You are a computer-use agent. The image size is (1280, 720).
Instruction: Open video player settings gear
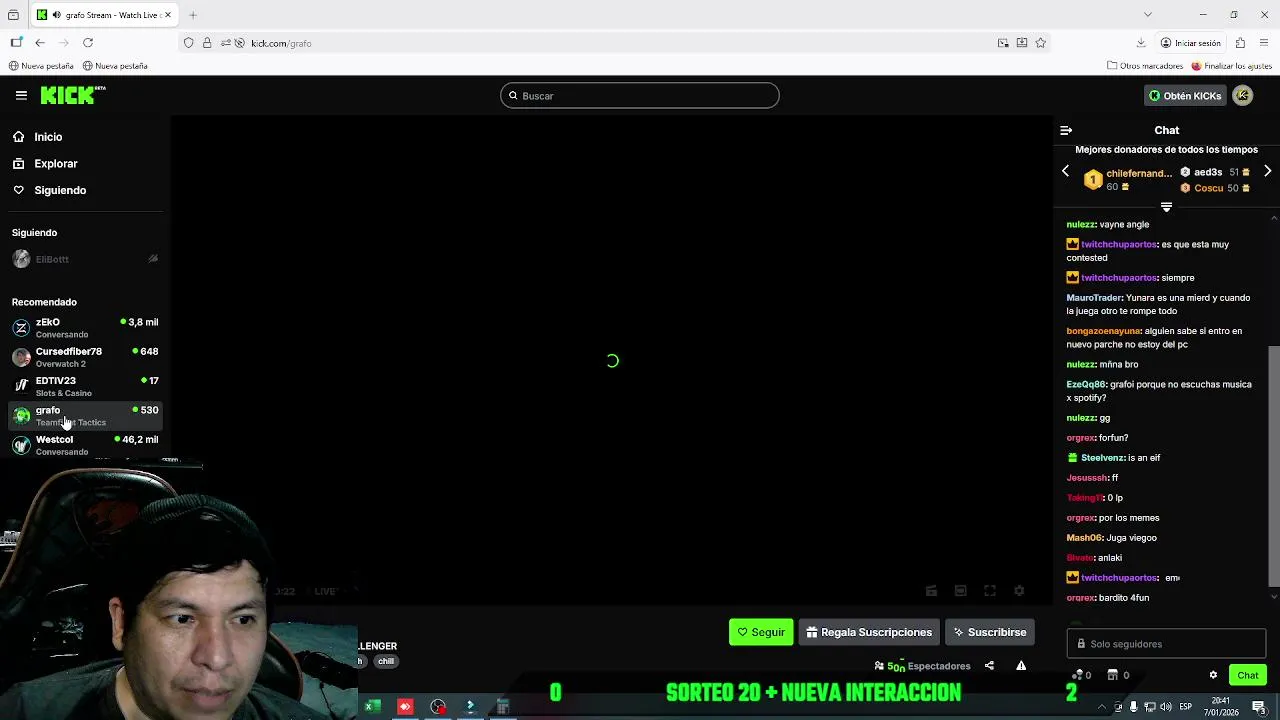pyautogui.click(x=1019, y=591)
